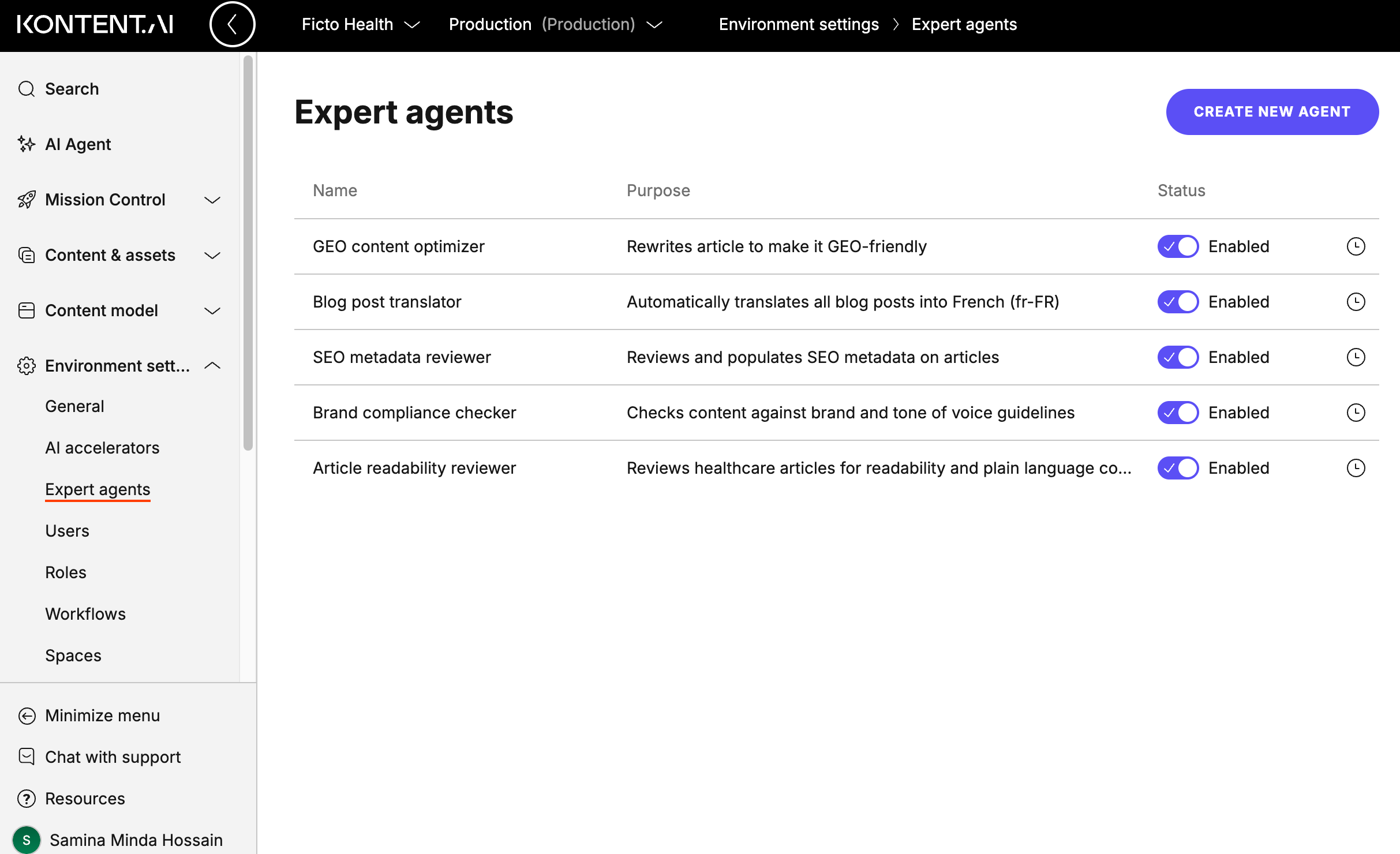Open Search from the sidebar magnifier icon

tap(26, 89)
